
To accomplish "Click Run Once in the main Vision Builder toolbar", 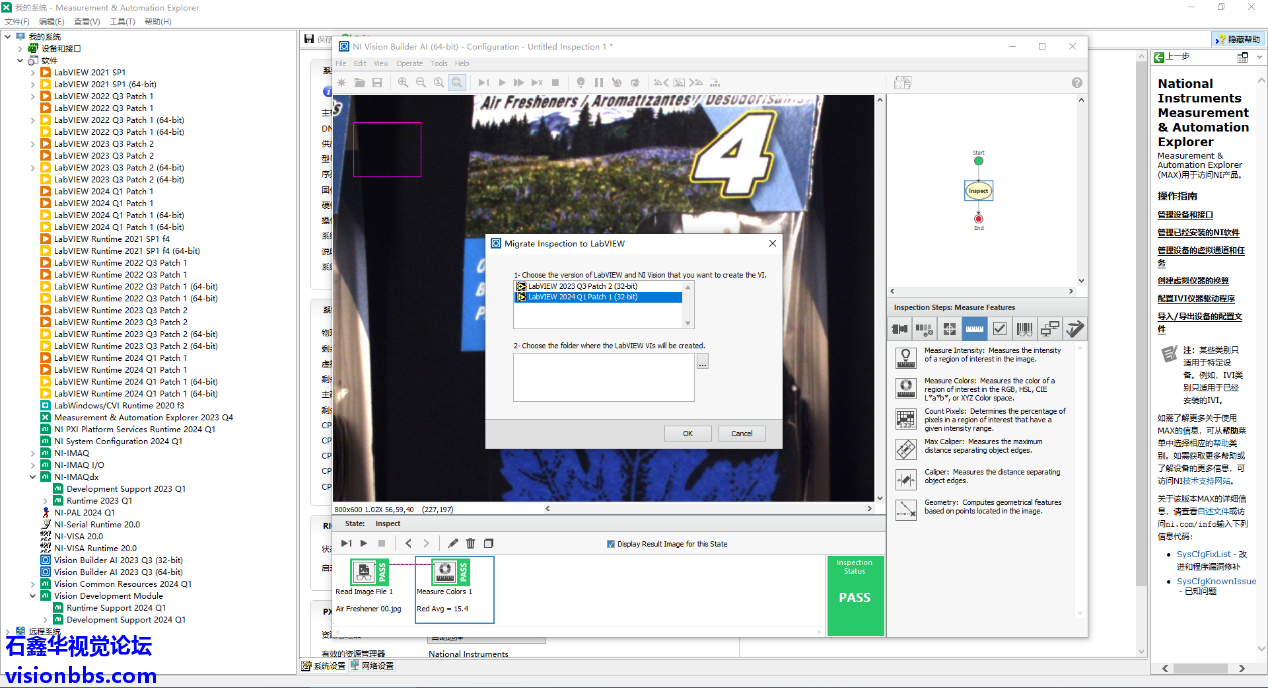I will (x=484, y=83).
